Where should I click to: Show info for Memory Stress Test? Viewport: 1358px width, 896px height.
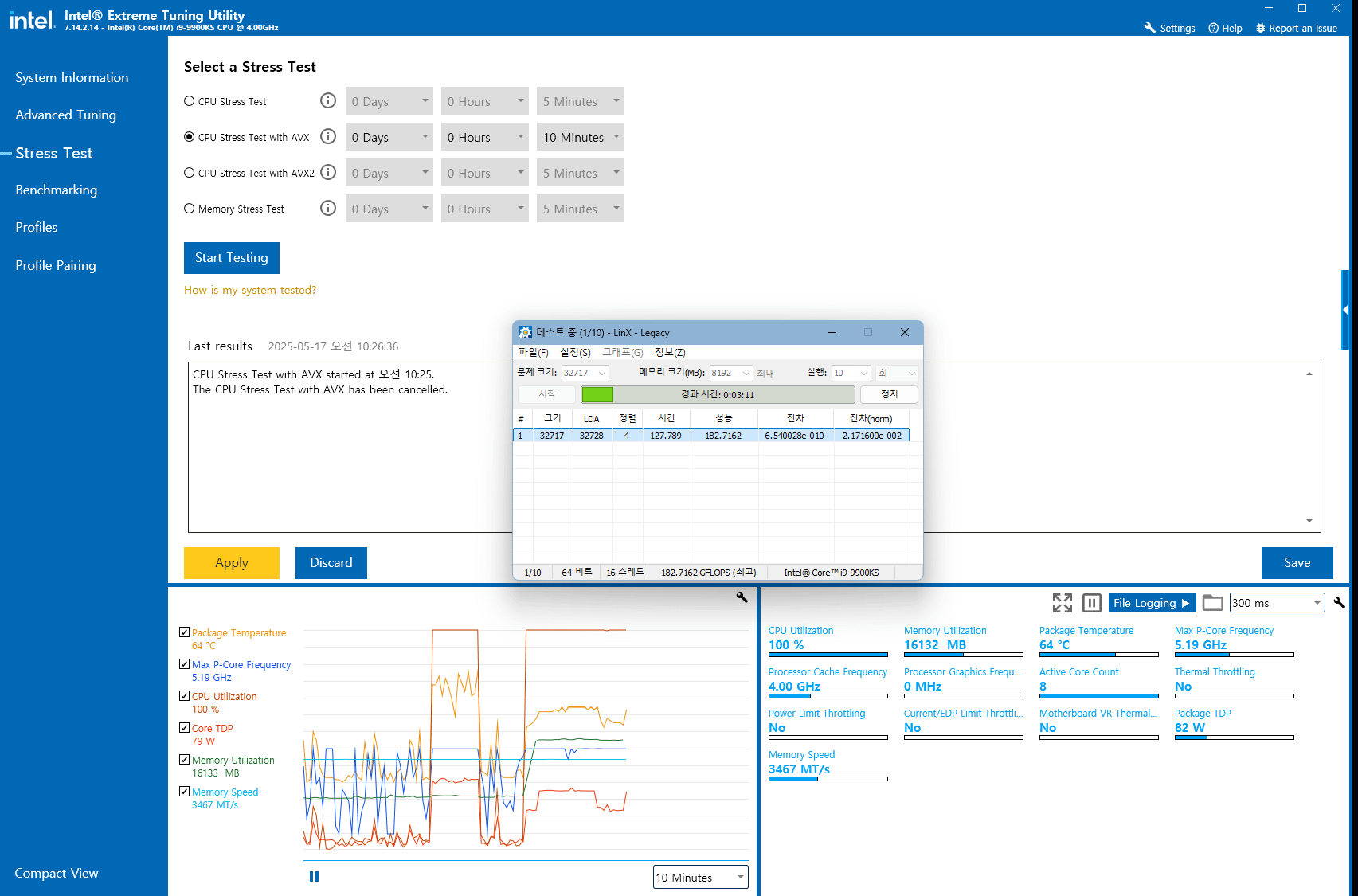click(327, 208)
